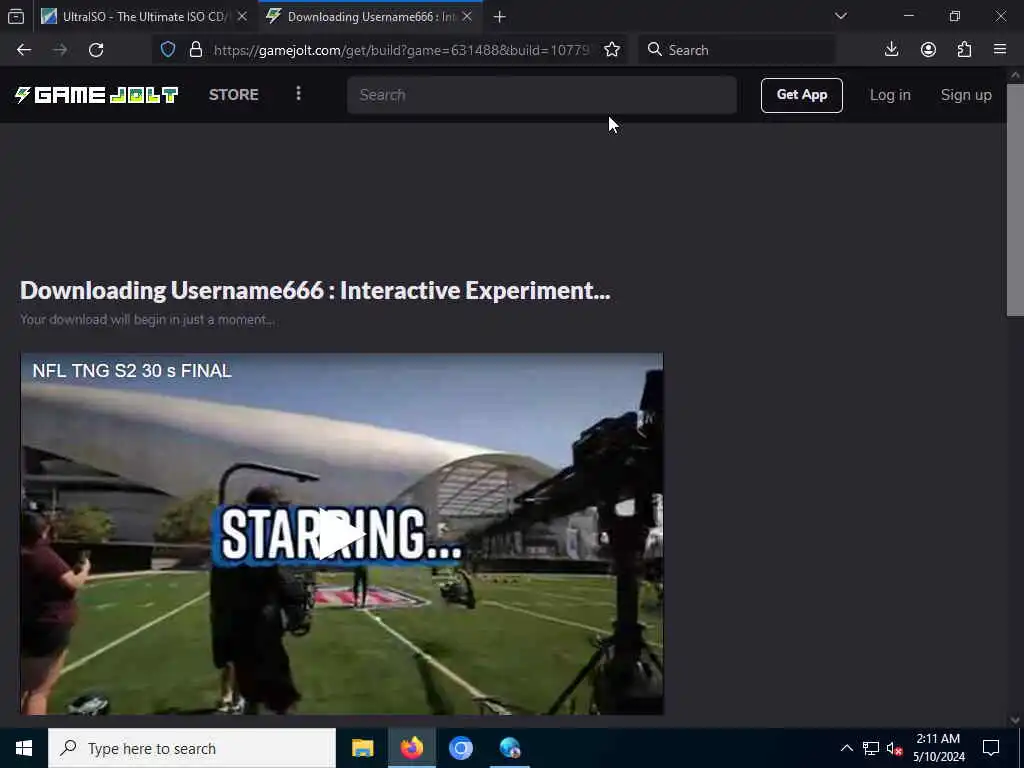Close the Downloading Username666 tab
The height and width of the screenshot is (768, 1024).
(x=467, y=17)
